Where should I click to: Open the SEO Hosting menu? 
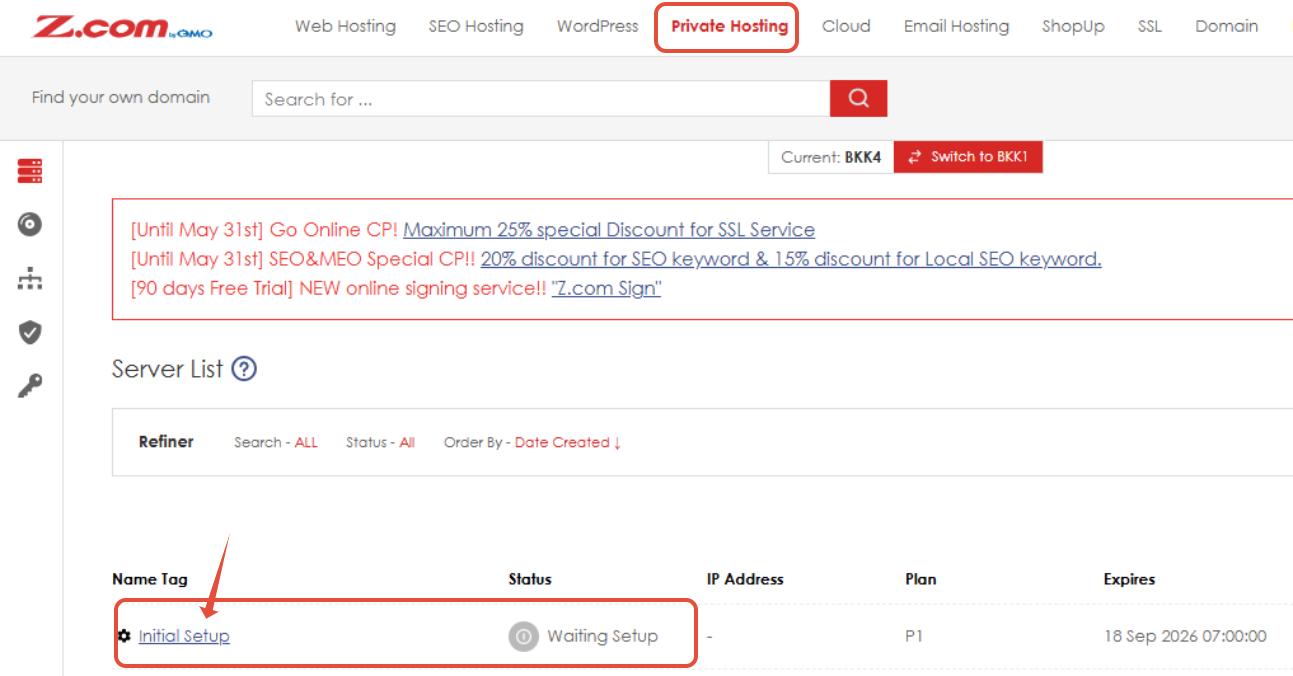(x=476, y=27)
